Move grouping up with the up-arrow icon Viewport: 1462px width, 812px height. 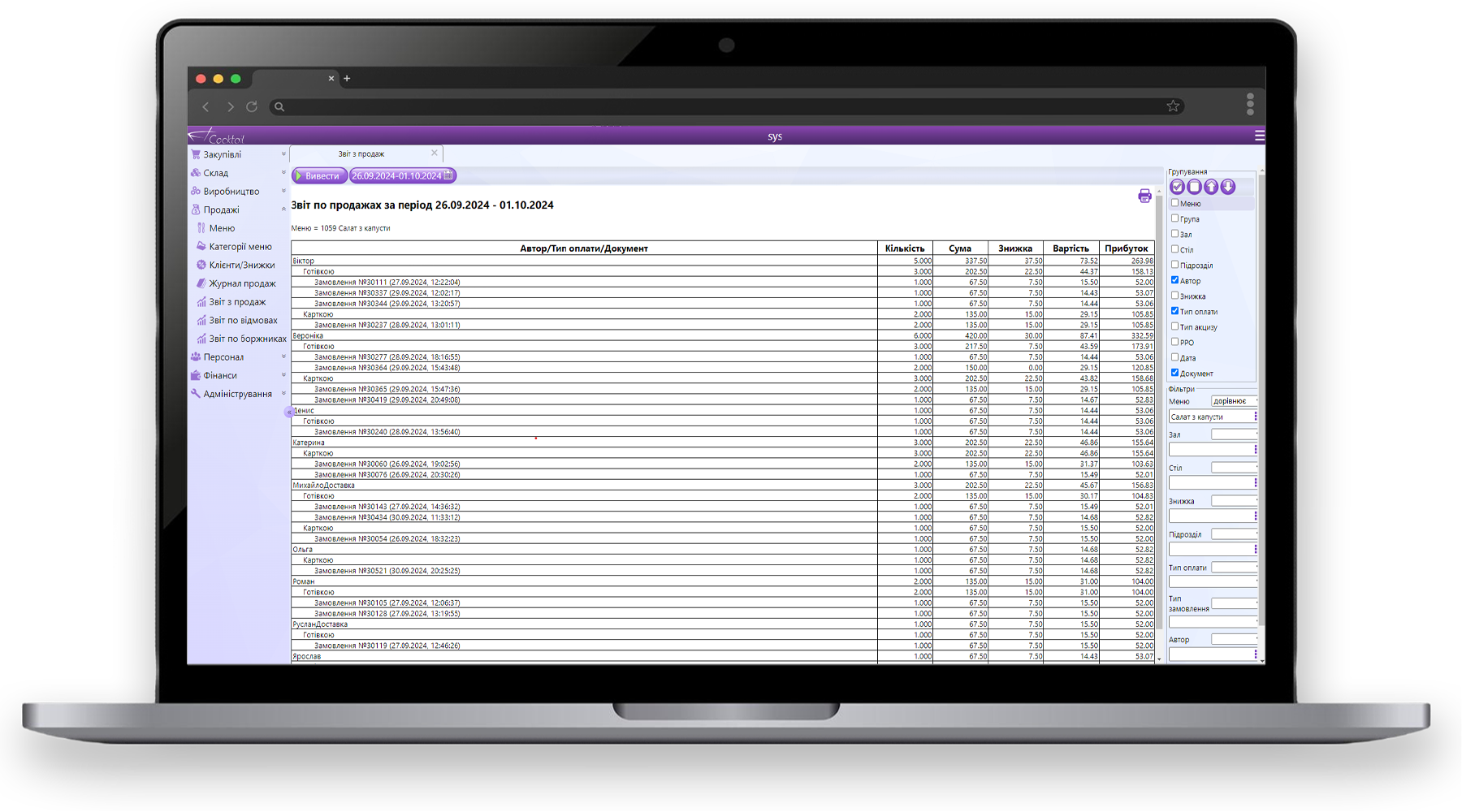click(1211, 187)
